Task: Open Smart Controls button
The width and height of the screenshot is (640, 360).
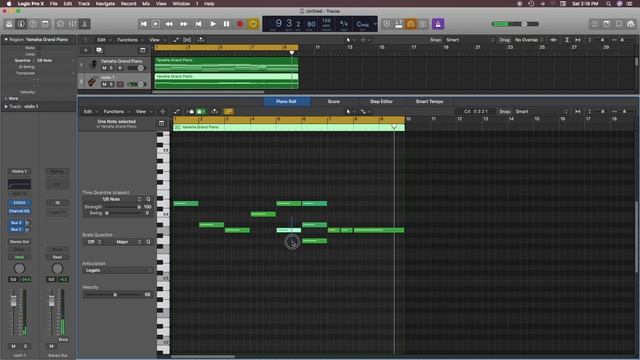Action: (60, 24)
